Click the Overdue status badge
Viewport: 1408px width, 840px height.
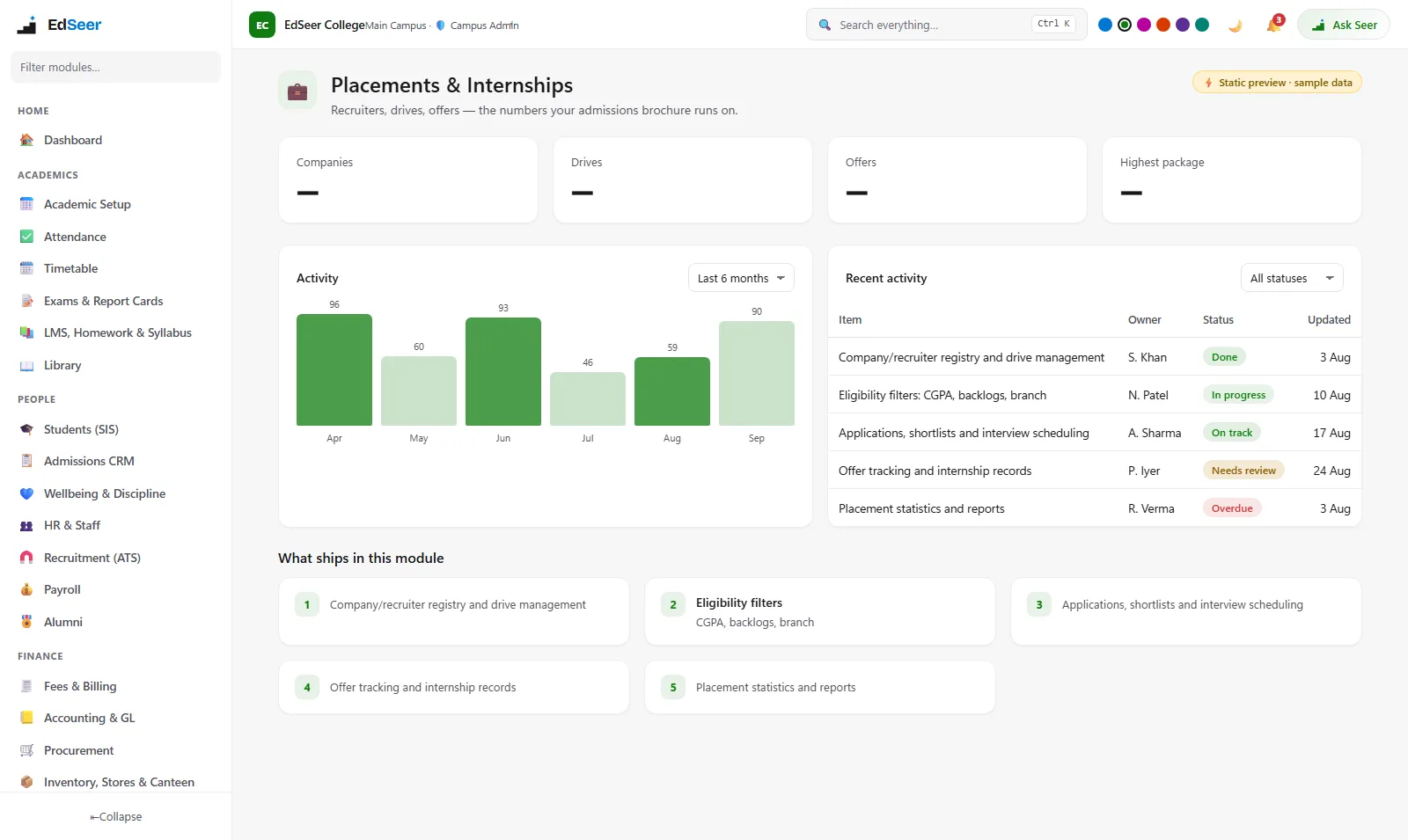coord(1232,508)
